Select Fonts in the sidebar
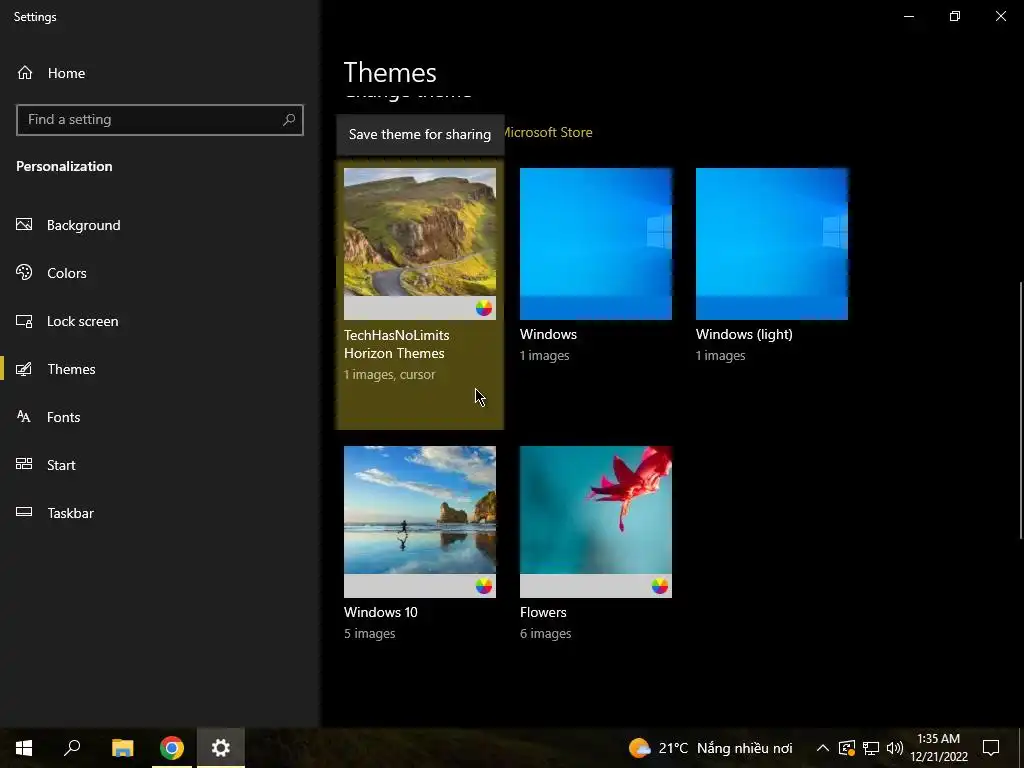 point(63,417)
